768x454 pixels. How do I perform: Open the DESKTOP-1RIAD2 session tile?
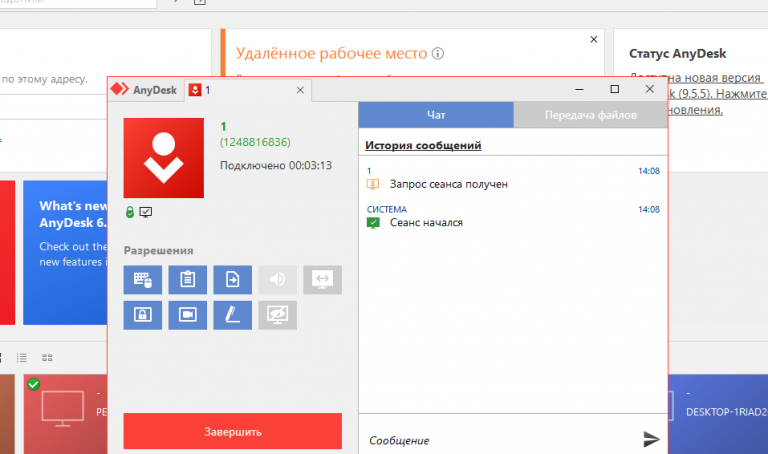tap(718, 414)
